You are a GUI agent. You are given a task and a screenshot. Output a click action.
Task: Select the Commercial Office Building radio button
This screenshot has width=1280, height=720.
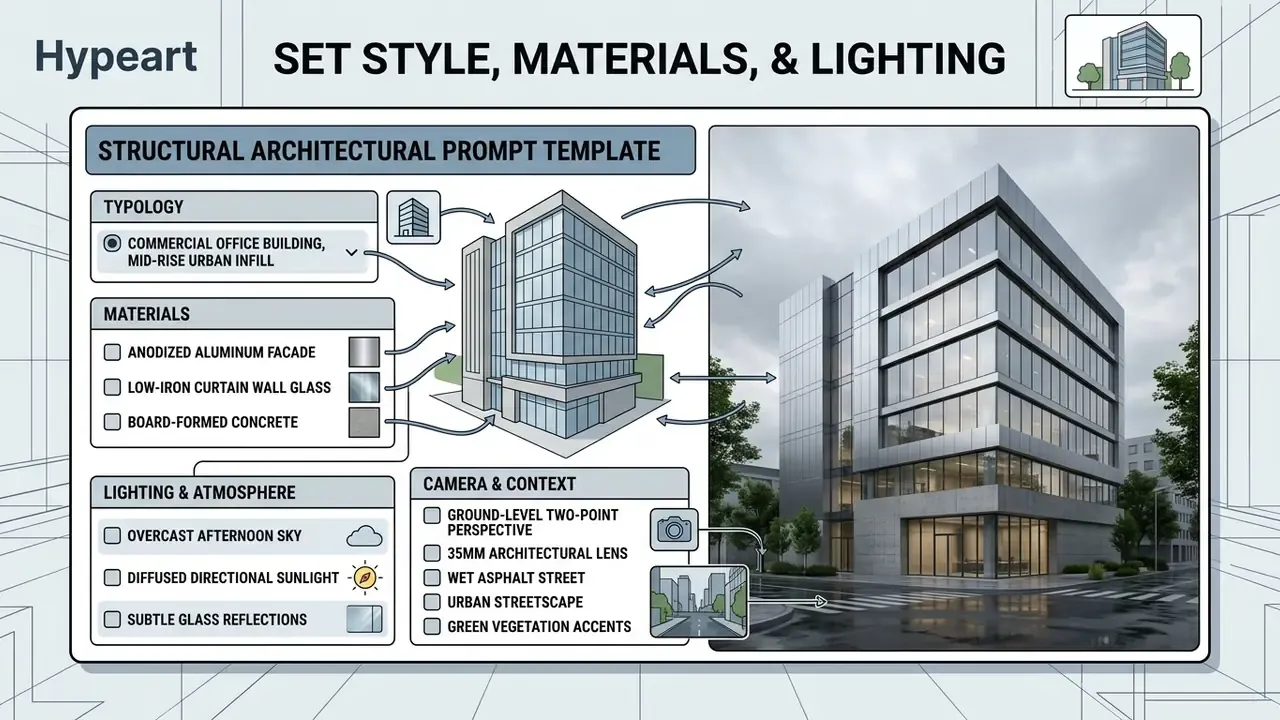(112, 243)
